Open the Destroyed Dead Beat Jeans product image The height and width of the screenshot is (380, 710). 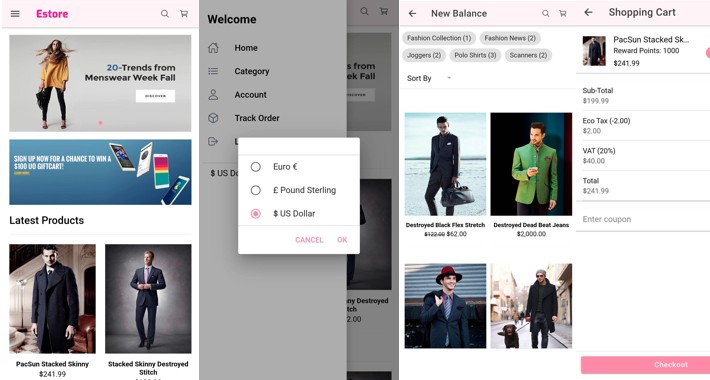[531, 164]
